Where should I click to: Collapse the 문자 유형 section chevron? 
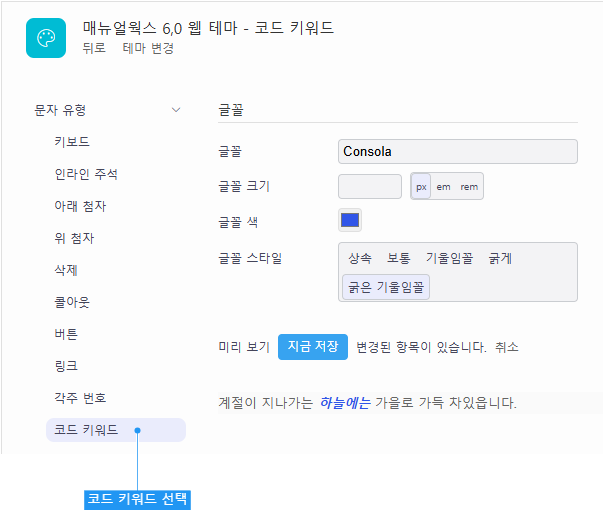click(176, 110)
